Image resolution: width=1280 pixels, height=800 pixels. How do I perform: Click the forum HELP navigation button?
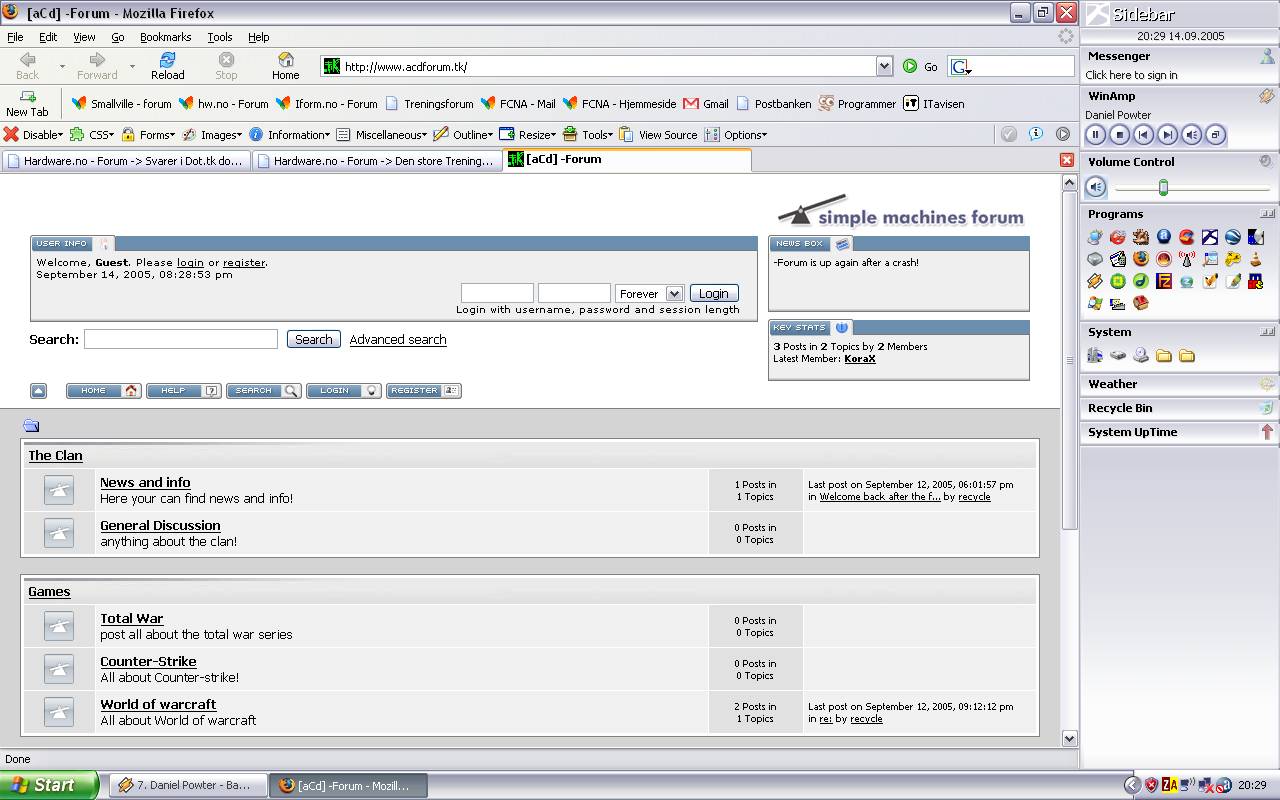184,391
